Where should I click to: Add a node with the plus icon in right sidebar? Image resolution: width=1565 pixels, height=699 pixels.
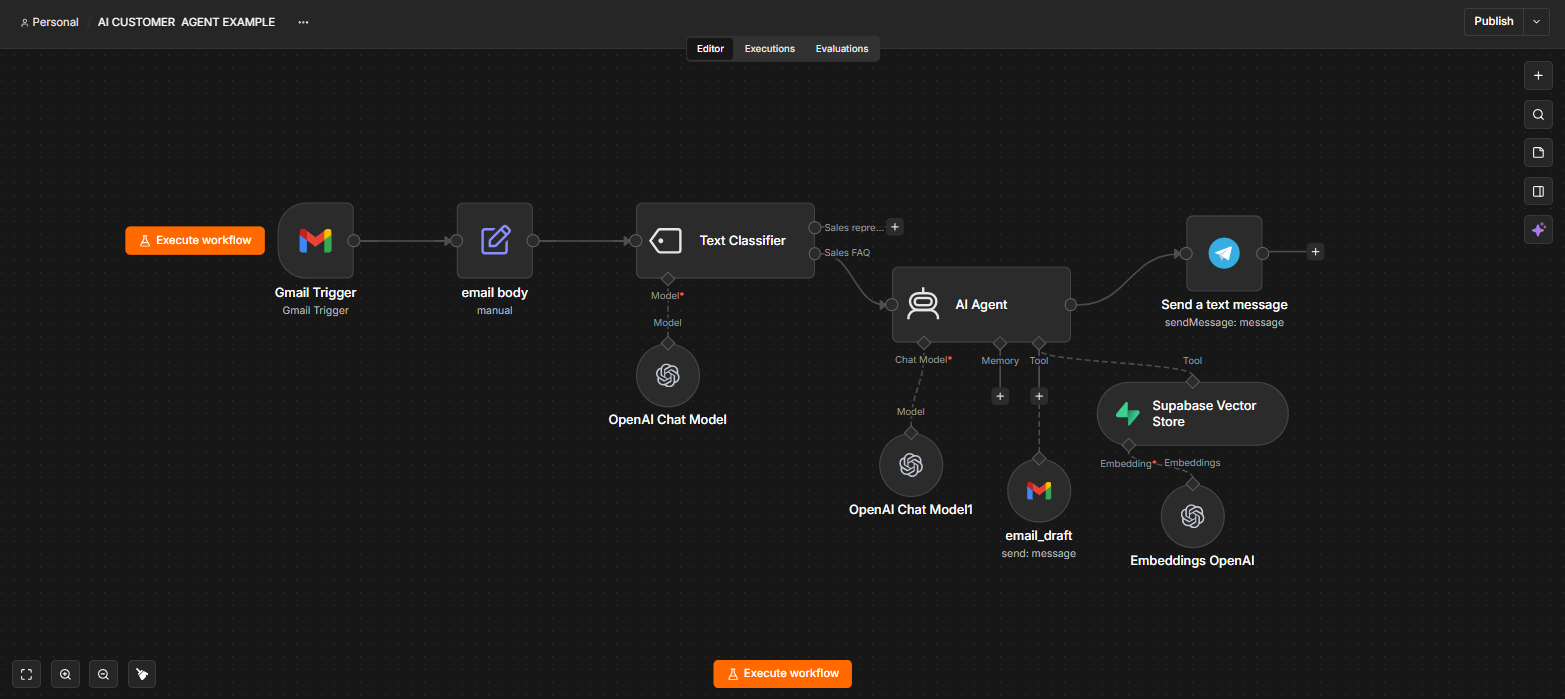[1538, 76]
